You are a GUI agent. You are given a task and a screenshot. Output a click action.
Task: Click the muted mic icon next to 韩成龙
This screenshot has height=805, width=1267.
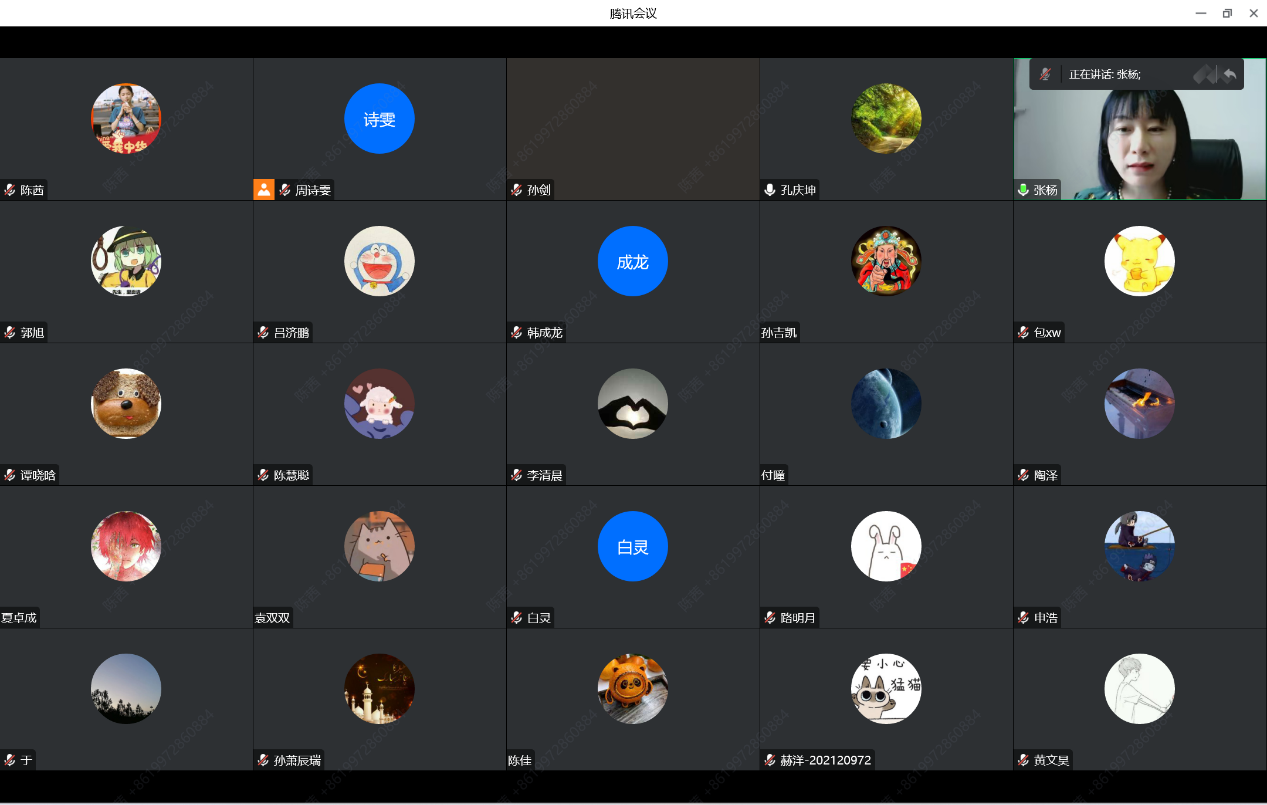click(x=517, y=333)
